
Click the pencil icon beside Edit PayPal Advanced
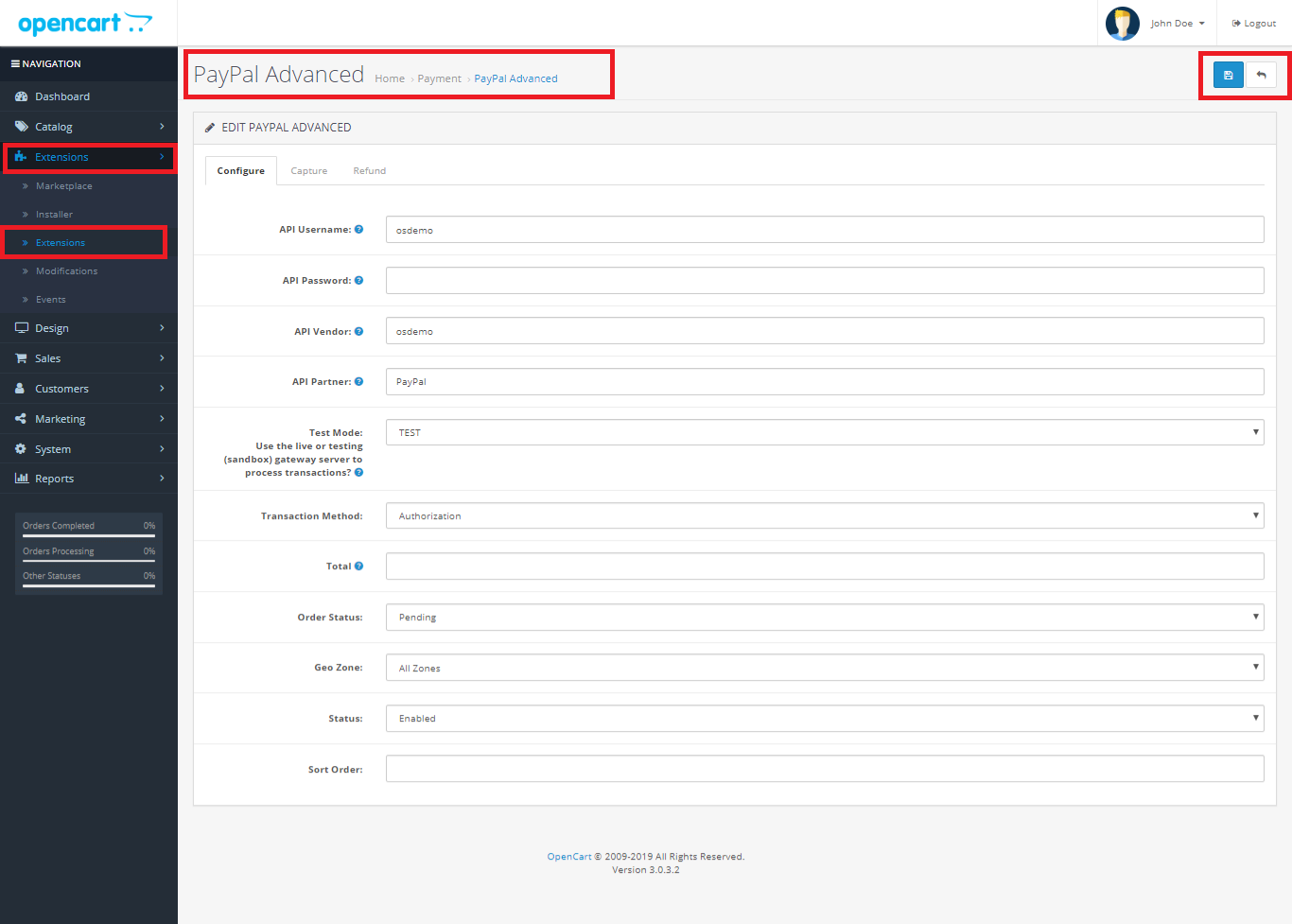point(210,128)
